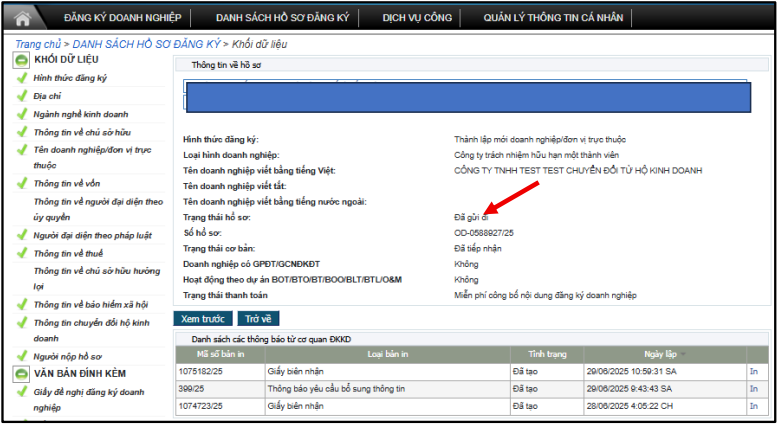Screen dimensions: 780x427
Task: Select QUẢN LÝ THÔNG TIN CÁ NHÂN menu
Action: 553,18
